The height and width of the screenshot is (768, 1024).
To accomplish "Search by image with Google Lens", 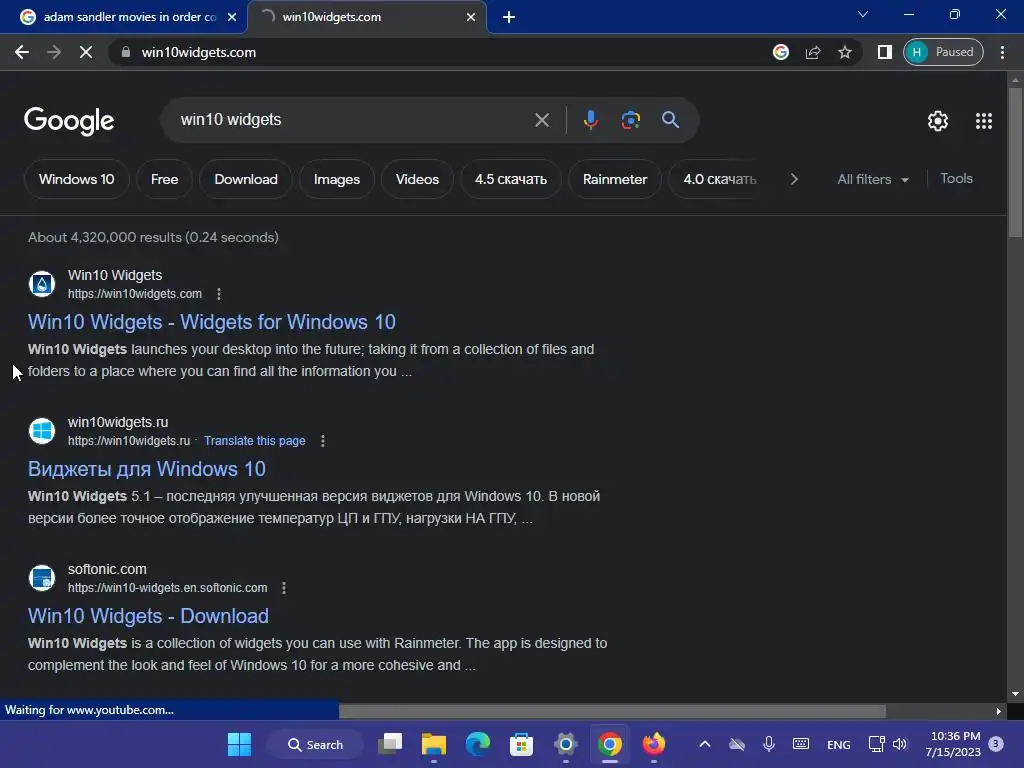I will 630,120.
